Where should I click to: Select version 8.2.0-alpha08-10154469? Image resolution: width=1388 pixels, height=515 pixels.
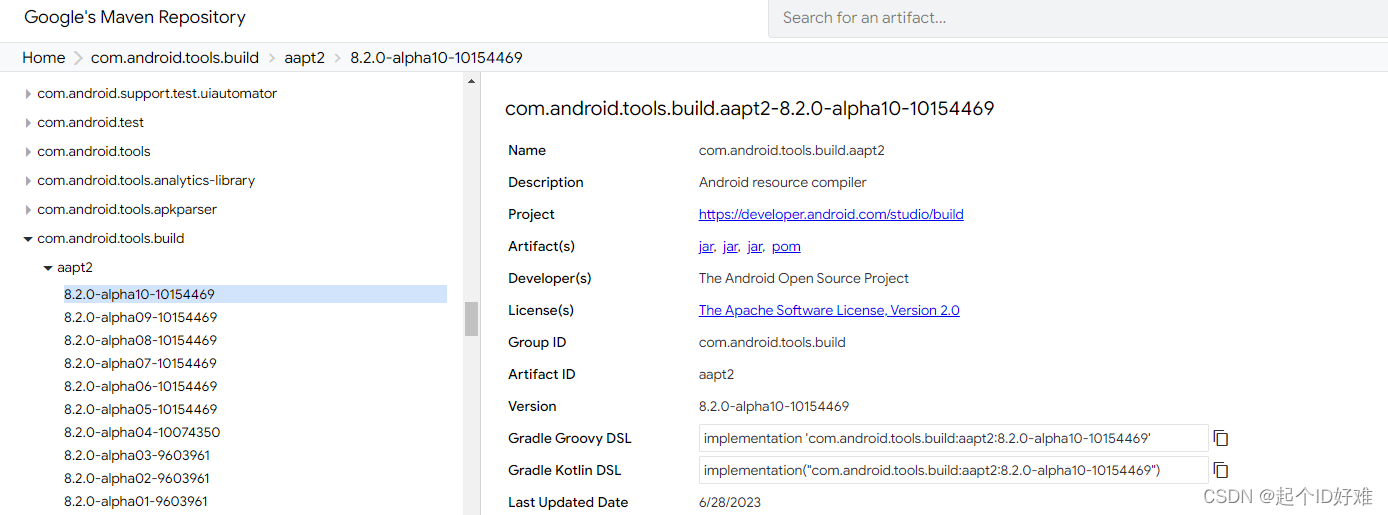[x=140, y=340]
